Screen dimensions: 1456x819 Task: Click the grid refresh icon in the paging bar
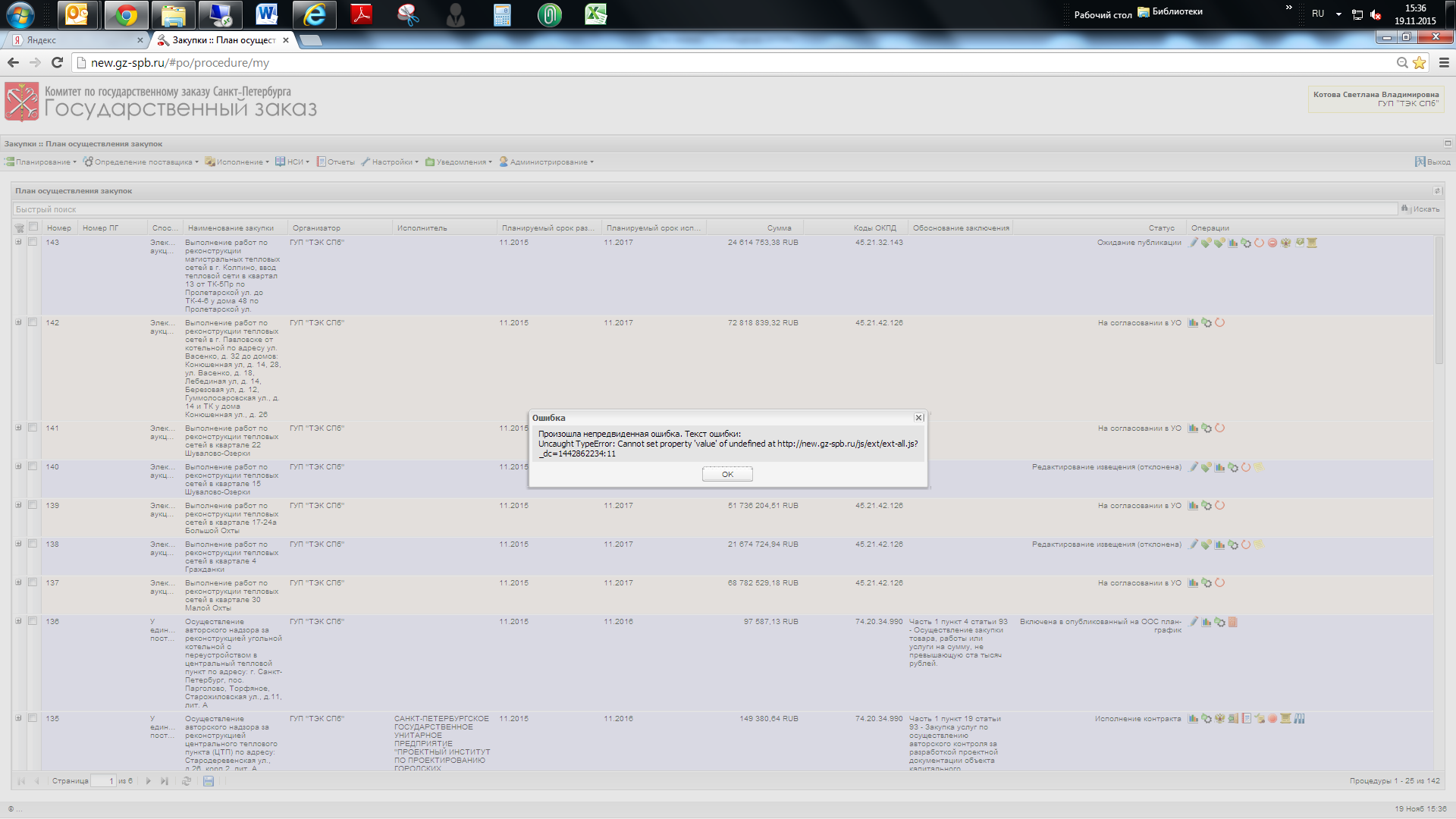(x=187, y=781)
